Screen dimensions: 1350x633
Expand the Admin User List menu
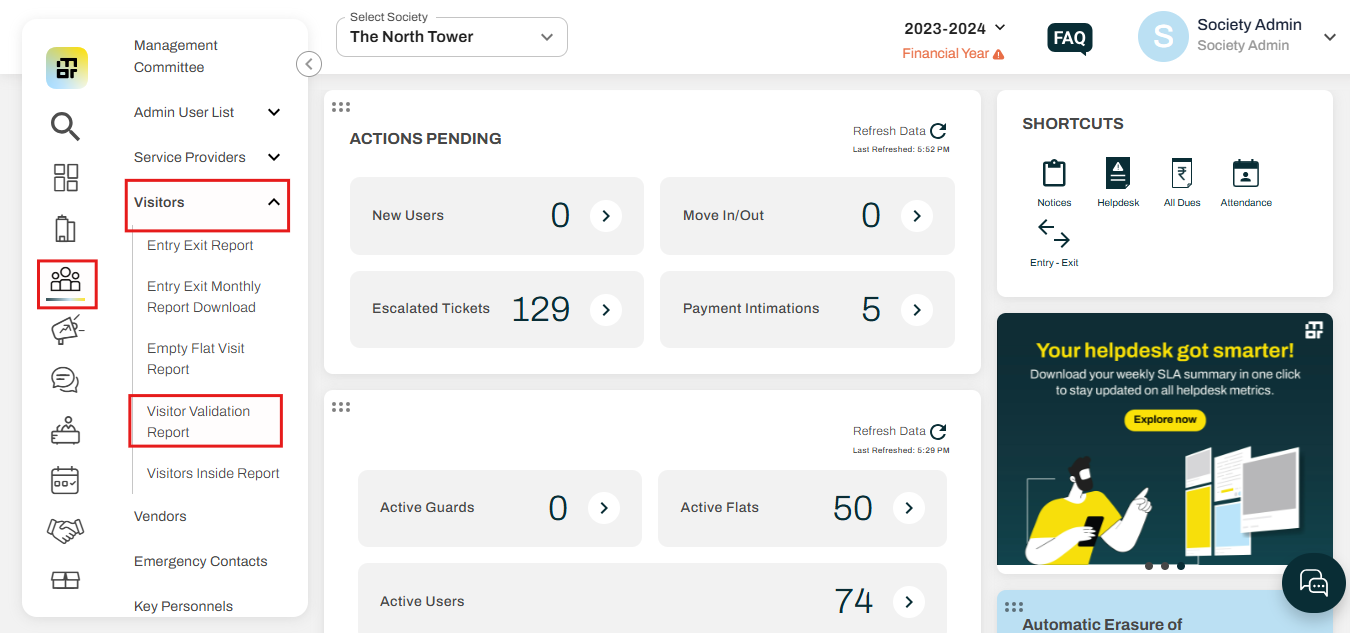pos(205,112)
